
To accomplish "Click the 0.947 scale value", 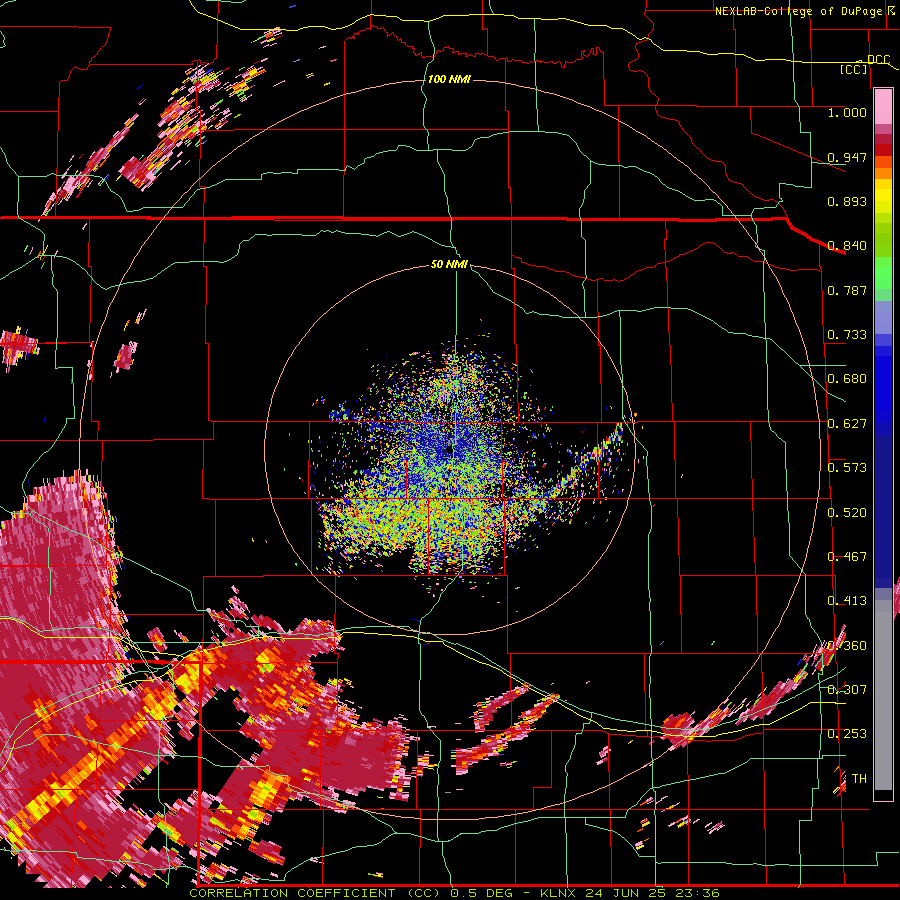I will 847,157.
